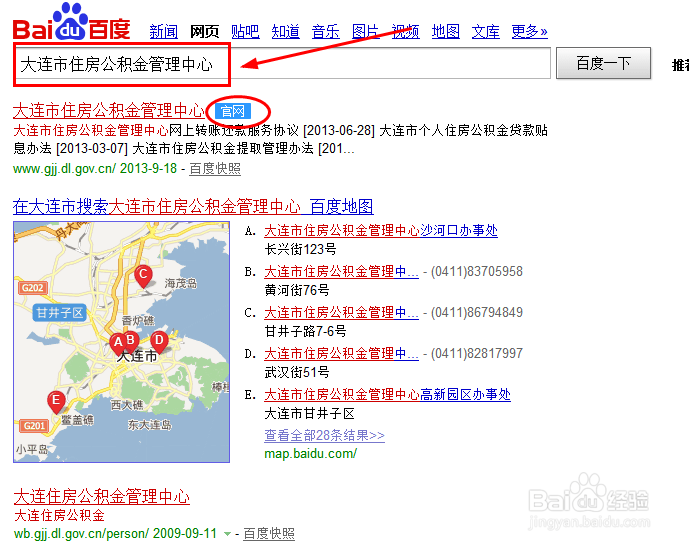Click the www.gjj.dl.gov.cn/ green URL
This screenshot has width=689, height=546.
65,168
